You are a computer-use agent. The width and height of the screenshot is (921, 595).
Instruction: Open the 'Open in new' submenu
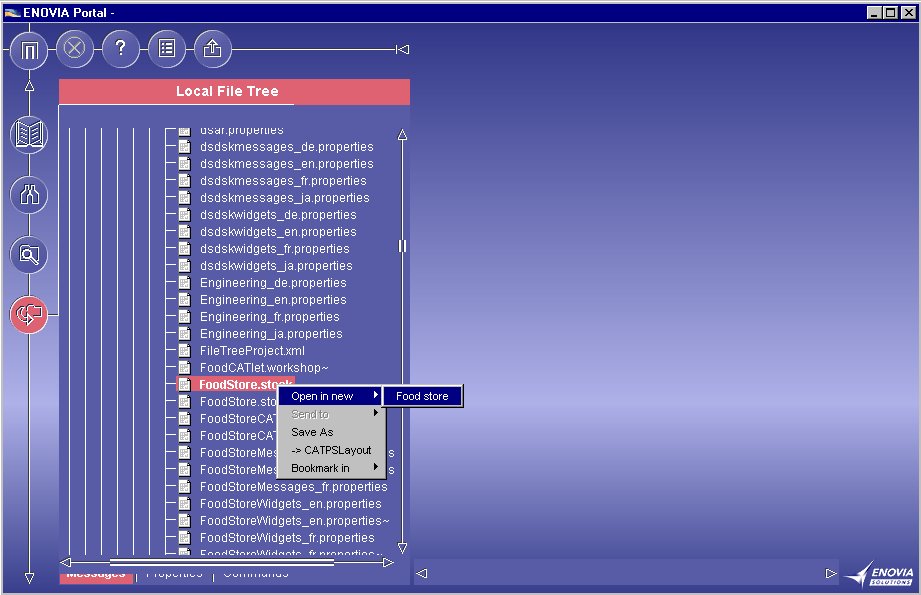pos(331,396)
